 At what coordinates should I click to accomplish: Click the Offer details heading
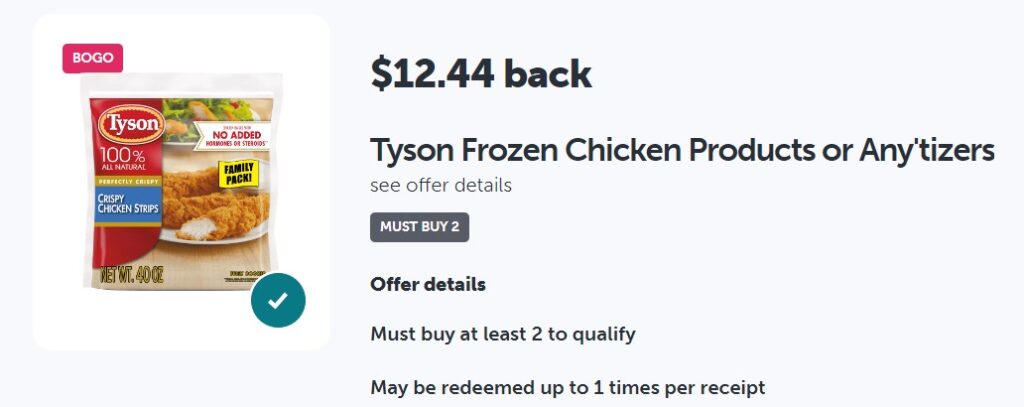(x=428, y=284)
